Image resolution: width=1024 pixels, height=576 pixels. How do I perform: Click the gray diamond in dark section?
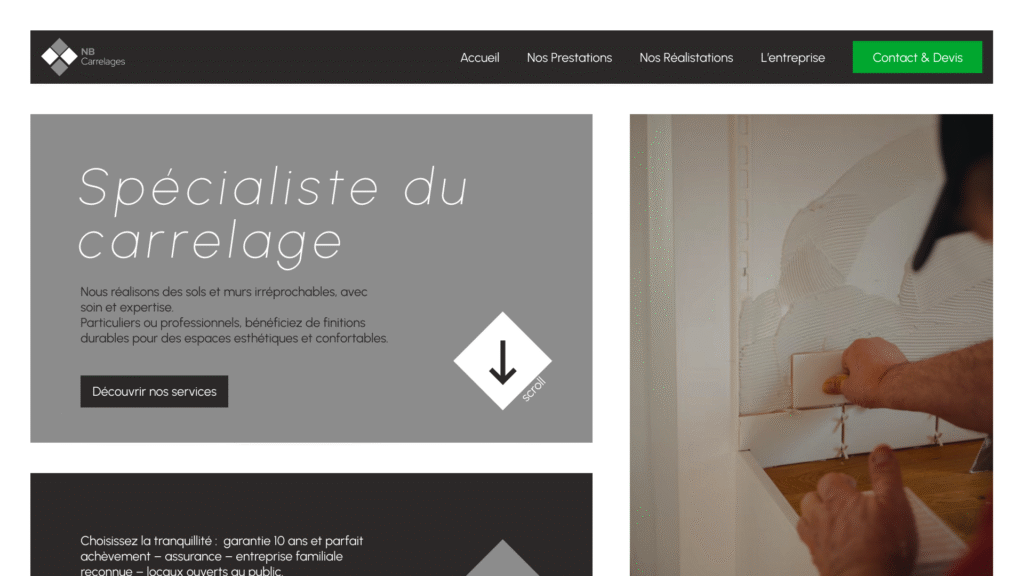click(502, 558)
